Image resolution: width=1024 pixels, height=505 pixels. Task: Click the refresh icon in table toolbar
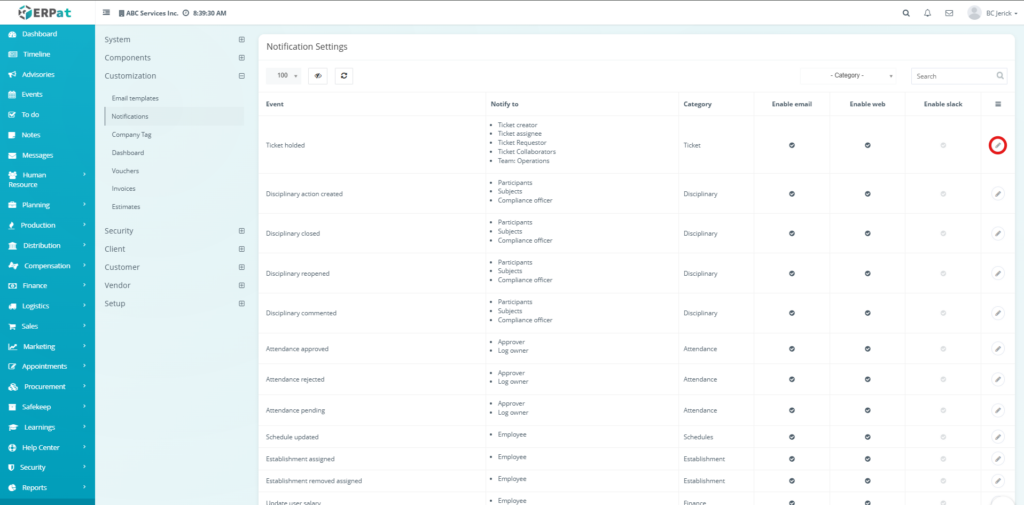coord(343,75)
